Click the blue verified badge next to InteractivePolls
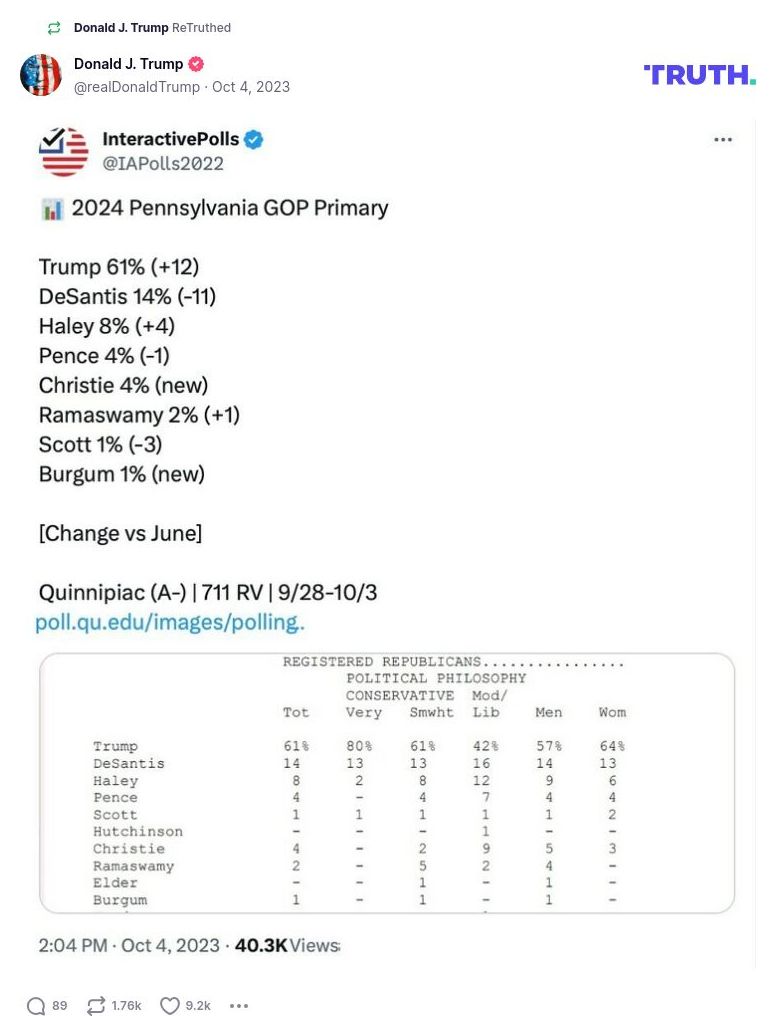Image resolution: width=777 pixels, height=1036 pixels. tap(253, 139)
